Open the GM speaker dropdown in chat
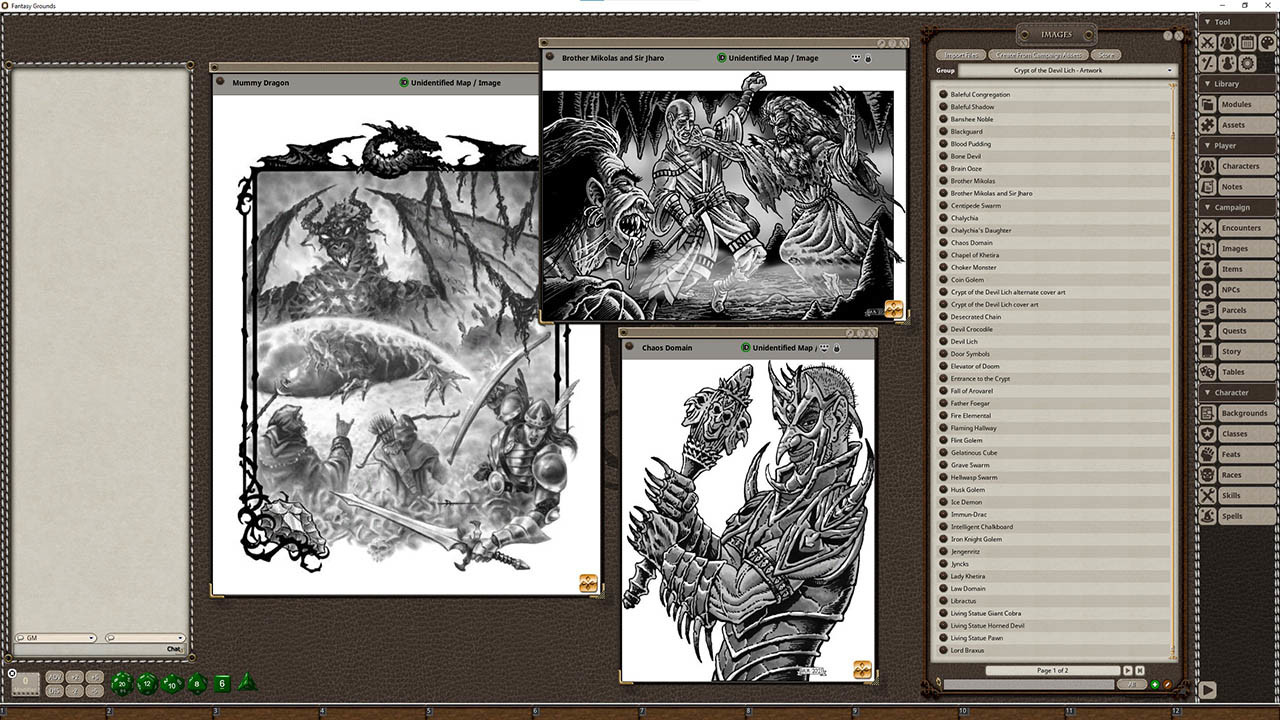The width and height of the screenshot is (1280, 720). 55,638
